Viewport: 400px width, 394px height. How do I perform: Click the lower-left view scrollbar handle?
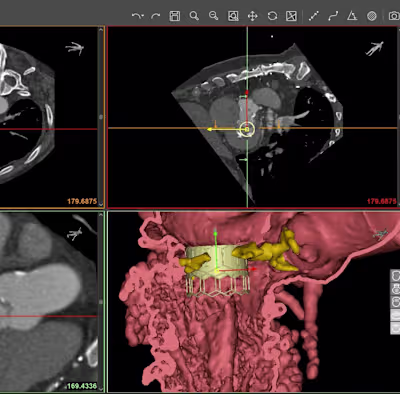click(x=101, y=302)
